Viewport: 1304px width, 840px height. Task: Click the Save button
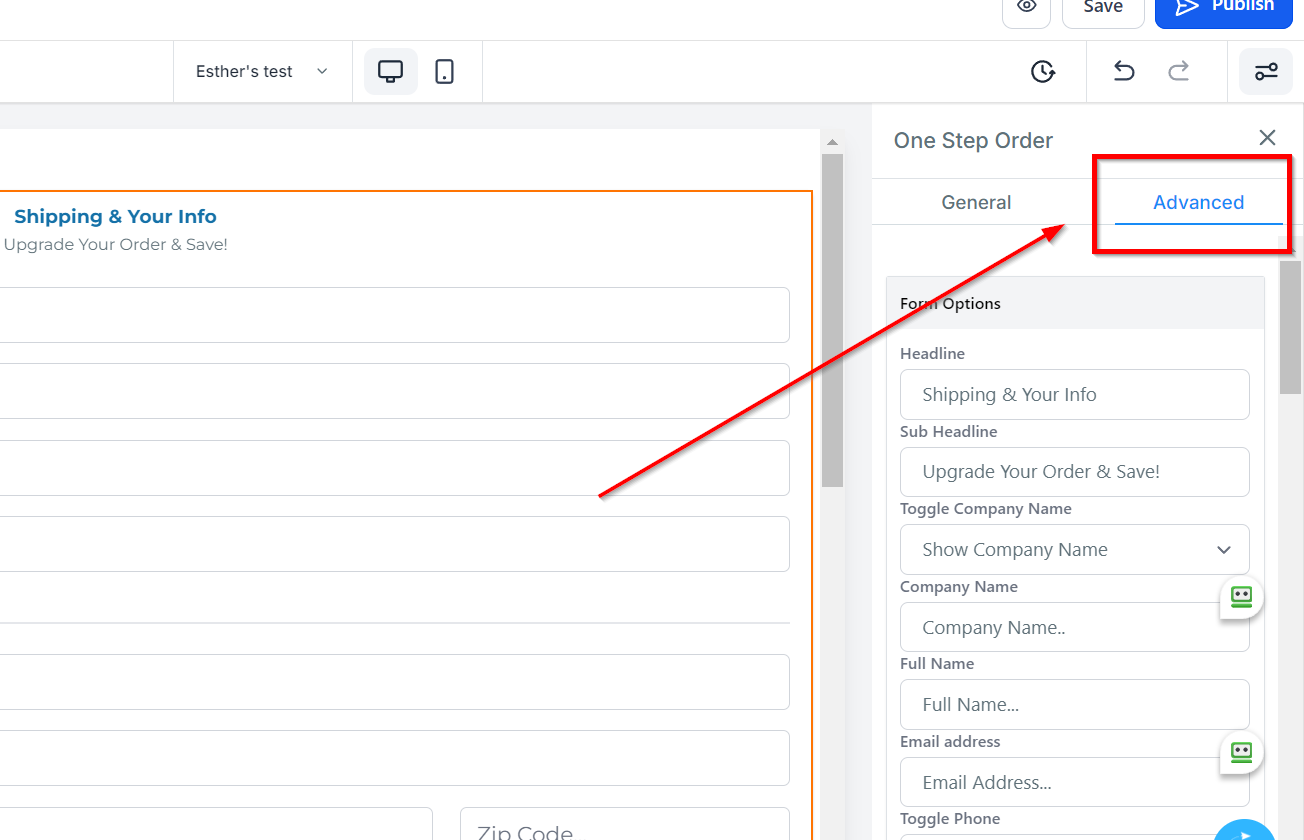[1103, 8]
